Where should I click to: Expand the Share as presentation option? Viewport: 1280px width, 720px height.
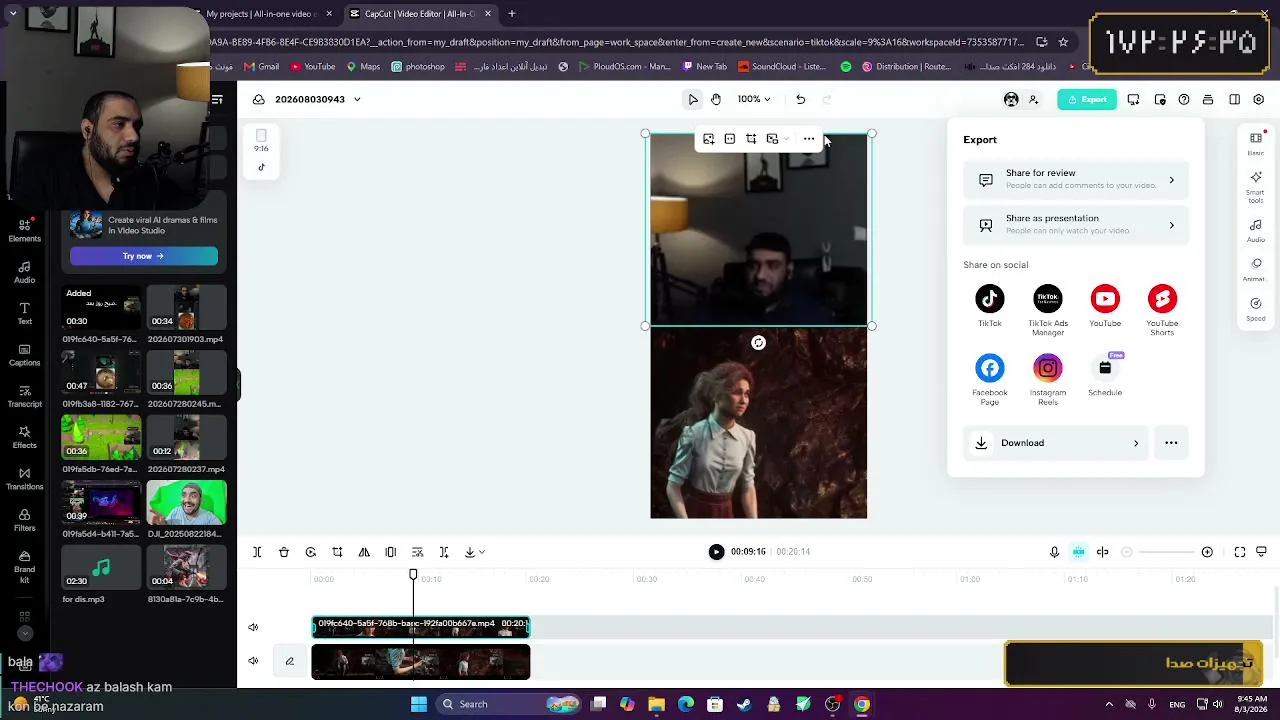1076,225
